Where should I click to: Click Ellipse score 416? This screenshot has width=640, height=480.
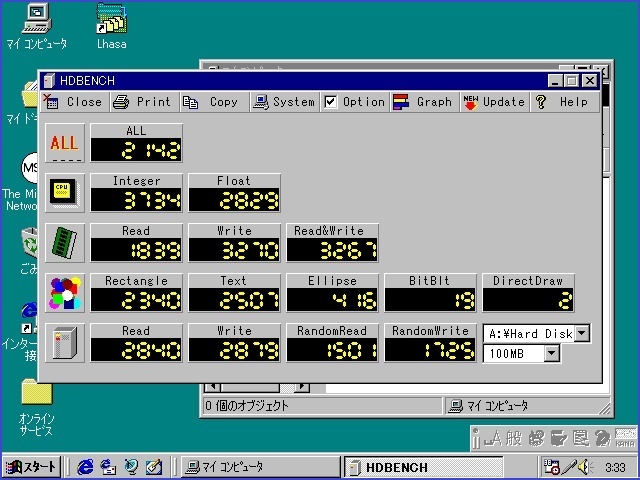(332, 300)
